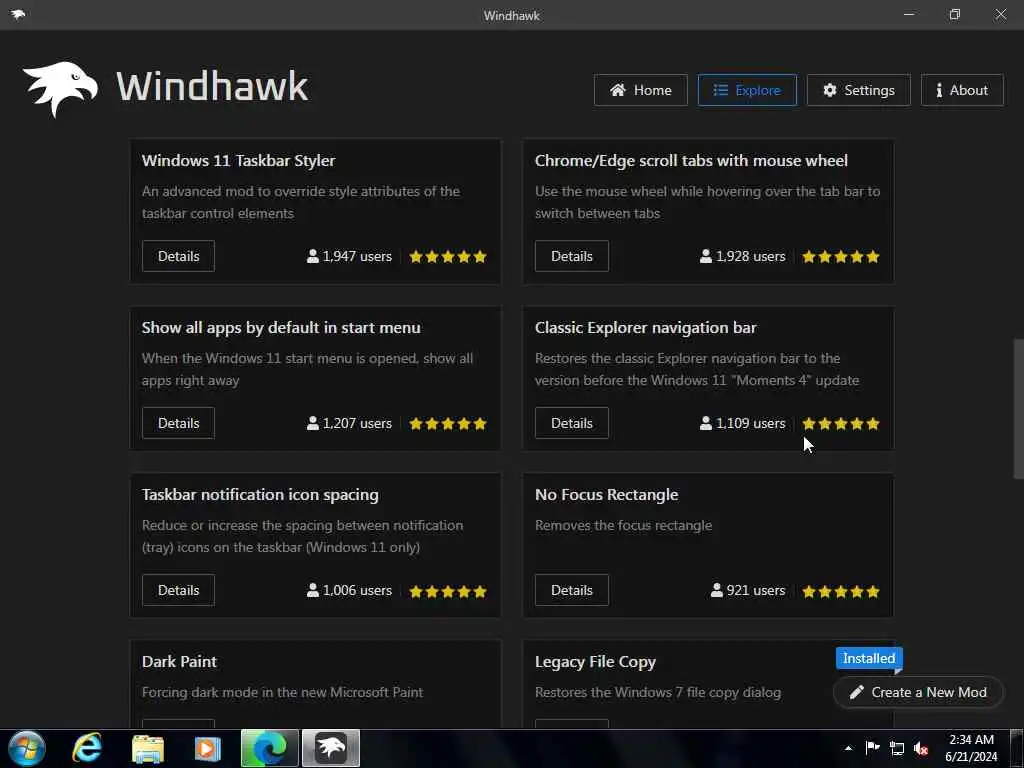Open Details for Show all apps mod
Viewport: 1024px width, 768px height.
[x=178, y=423]
